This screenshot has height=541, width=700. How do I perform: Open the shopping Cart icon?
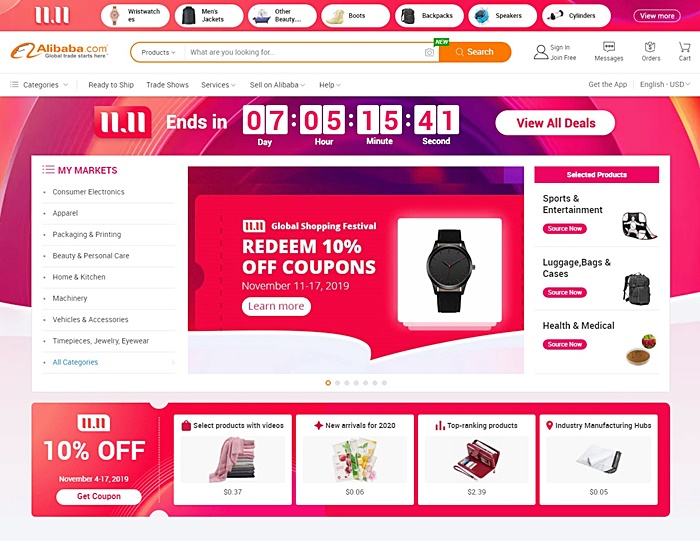684,47
